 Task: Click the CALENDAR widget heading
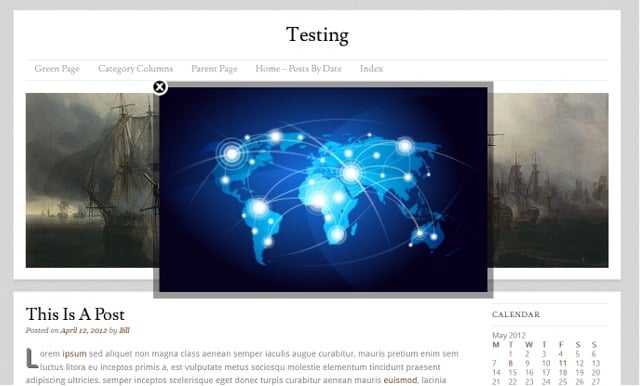(x=516, y=315)
